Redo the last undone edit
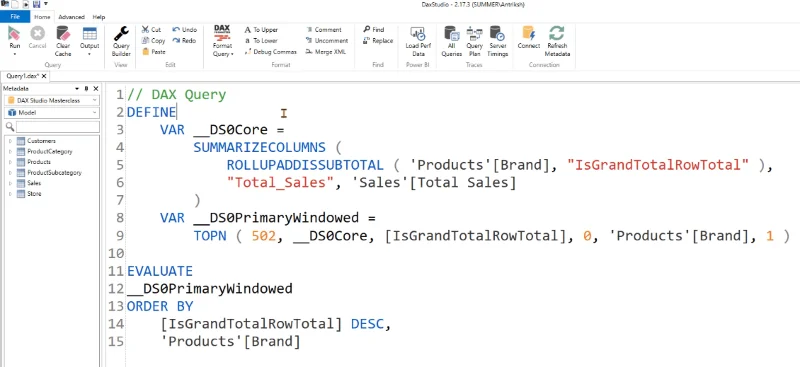 [x=184, y=40]
